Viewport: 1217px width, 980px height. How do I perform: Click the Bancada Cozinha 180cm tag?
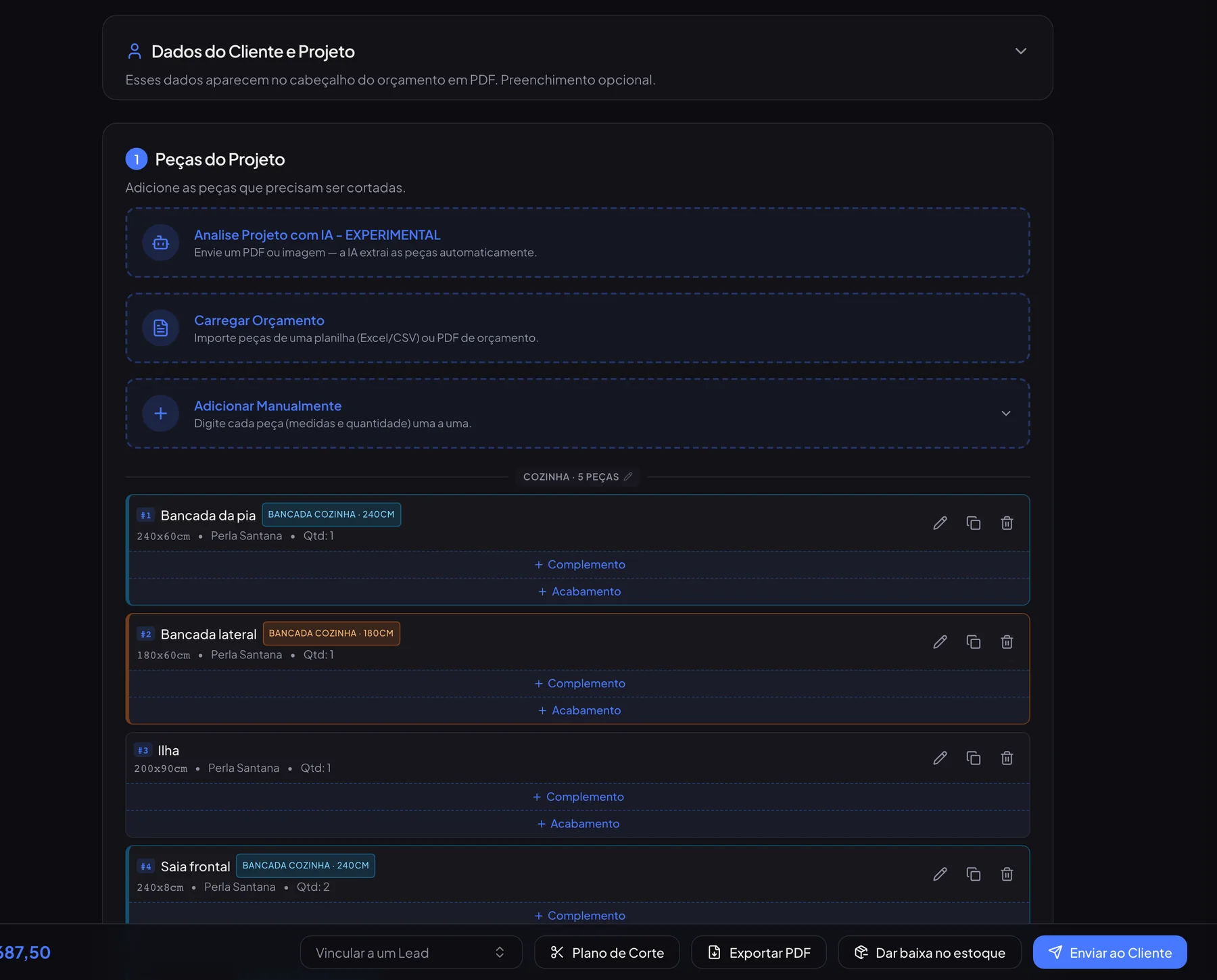331,633
